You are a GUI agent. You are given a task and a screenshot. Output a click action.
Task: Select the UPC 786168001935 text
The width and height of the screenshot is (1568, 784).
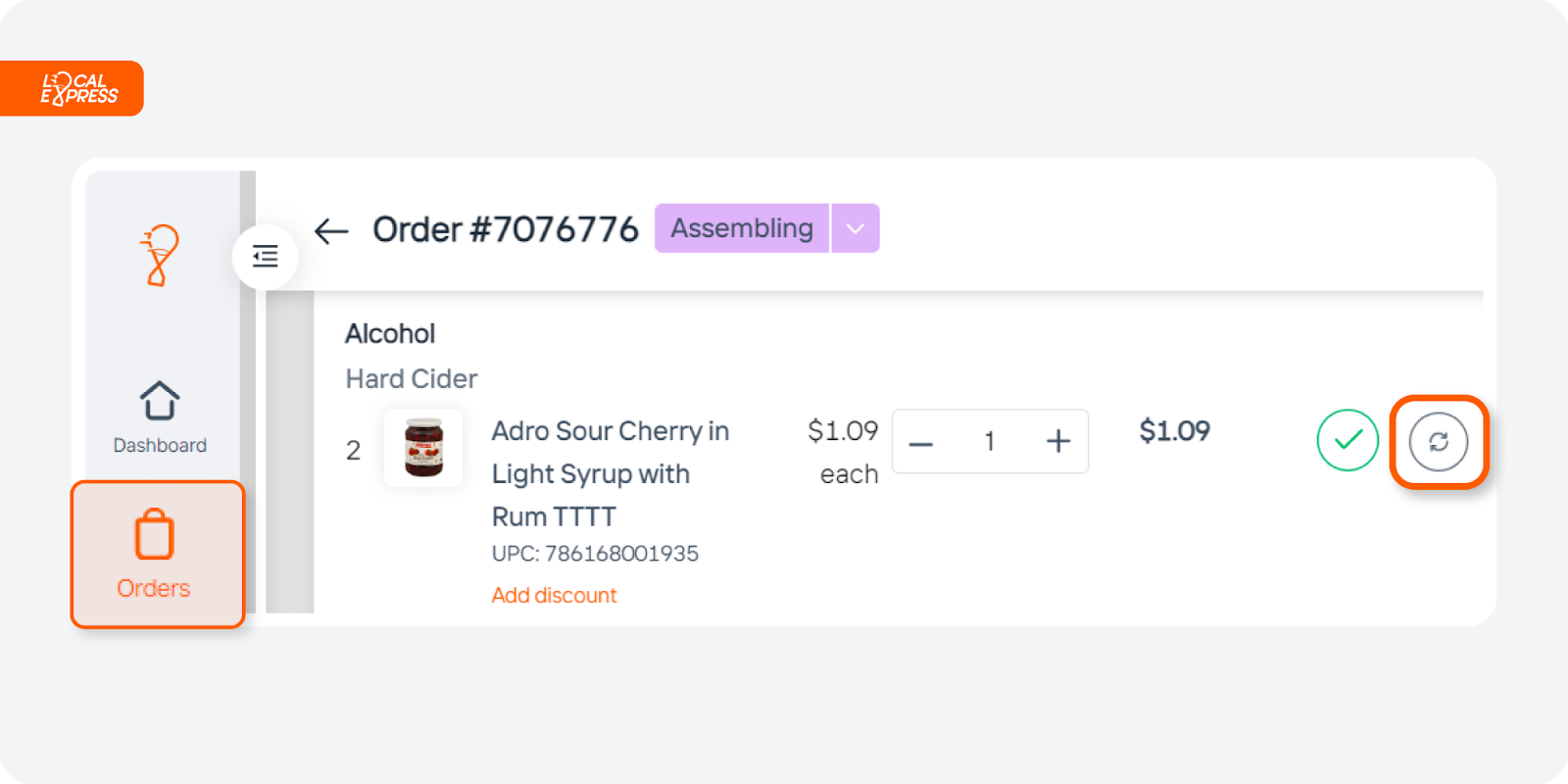(595, 554)
